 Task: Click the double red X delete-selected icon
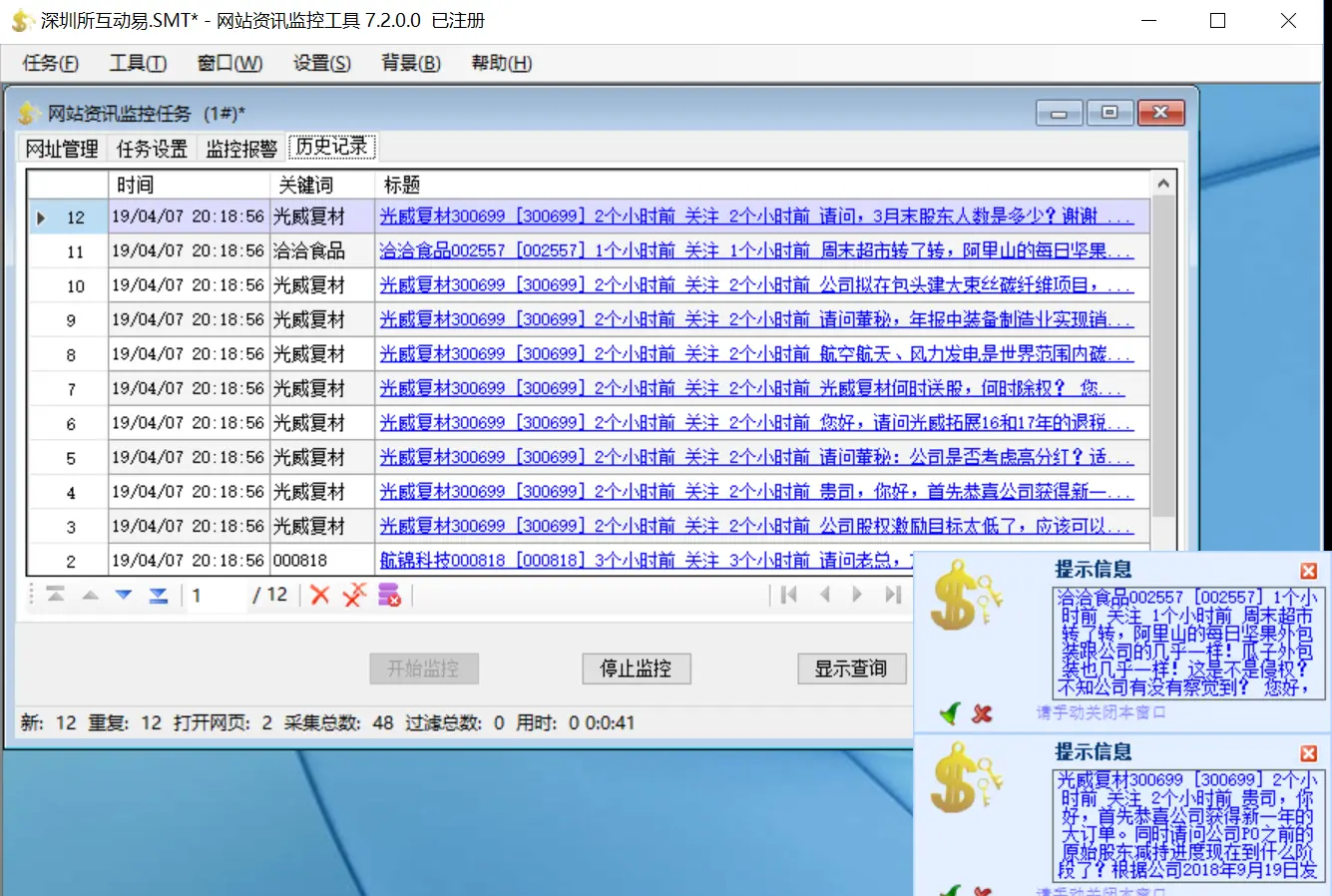[x=354, y=595]
